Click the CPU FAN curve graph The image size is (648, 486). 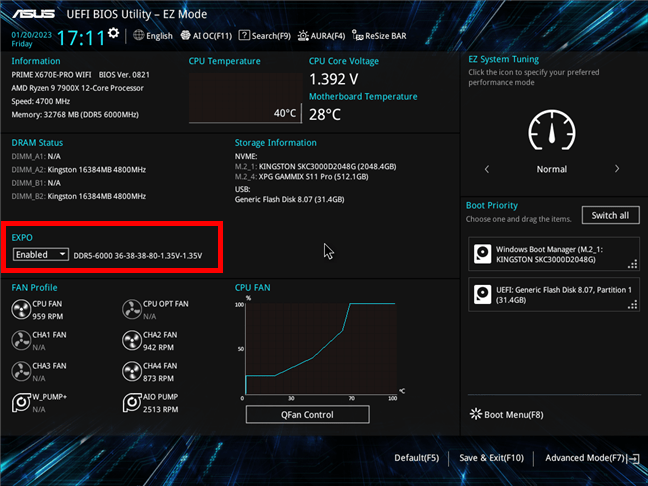coord(321,348)
